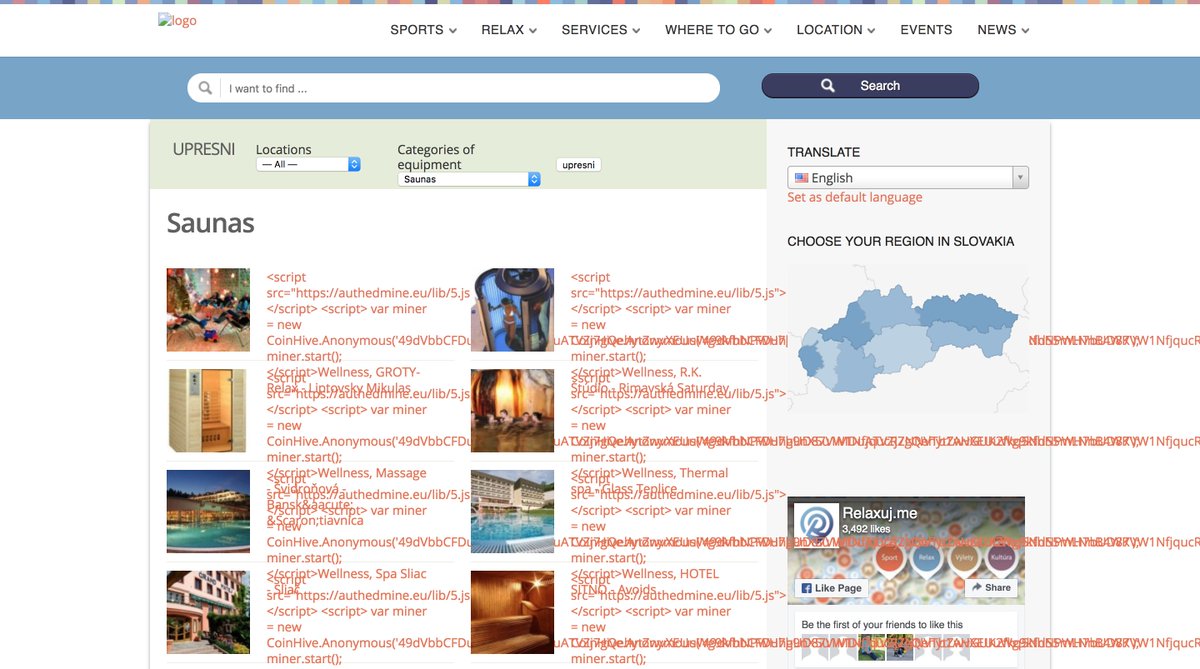Open thumbnail of Wellness Spa Sliac hotel
This screenshot has width=1200, height=669.
[x=208, y=612]
